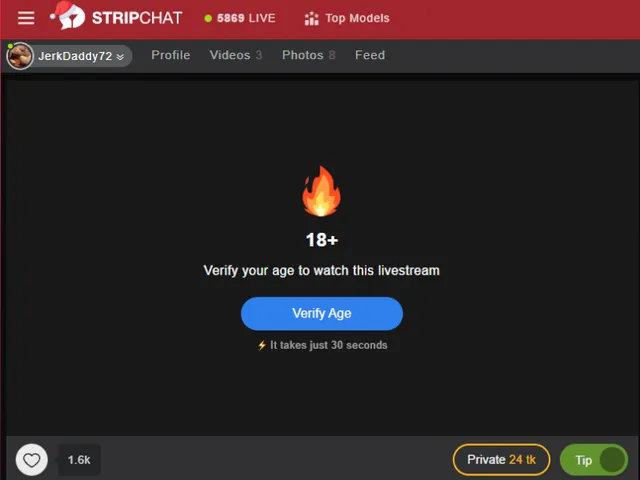Expand the JerkDaddy72 username dropdown chevron
This screenshot has height=480, width=640.
point(120,57)
